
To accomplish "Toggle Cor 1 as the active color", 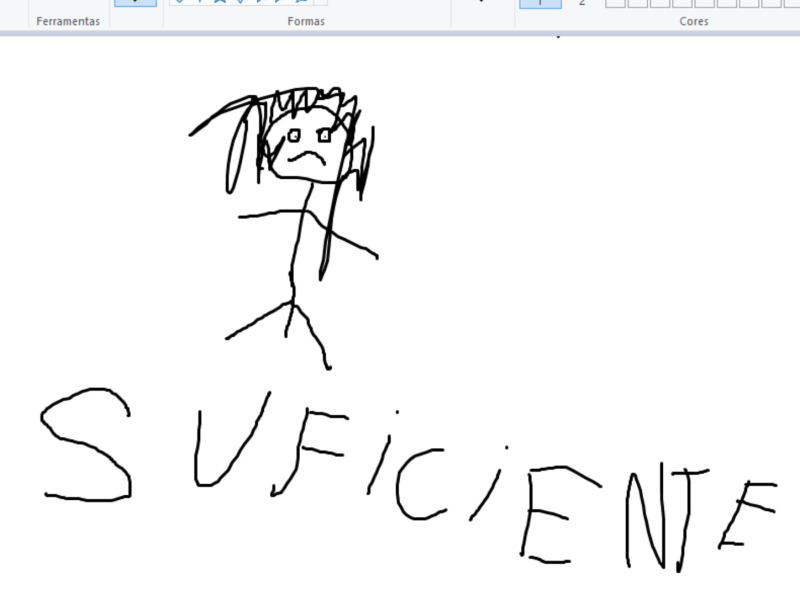I will pyautogui.click(x=541, y=2).
